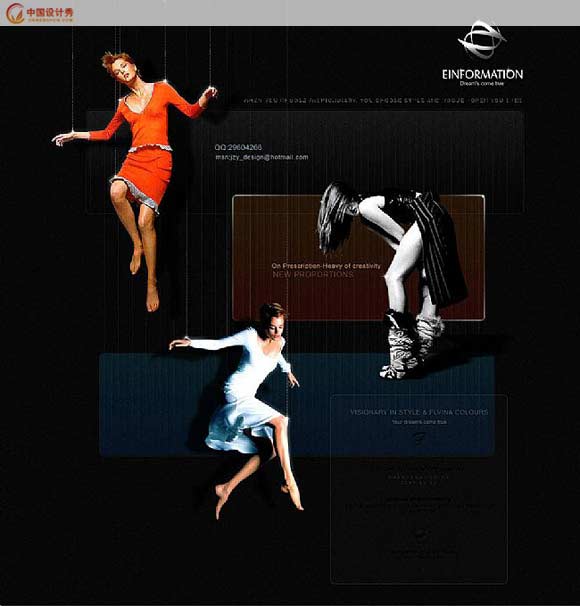Click the silver swirl globe logo
Screen dimensions: 580x606
482,39
